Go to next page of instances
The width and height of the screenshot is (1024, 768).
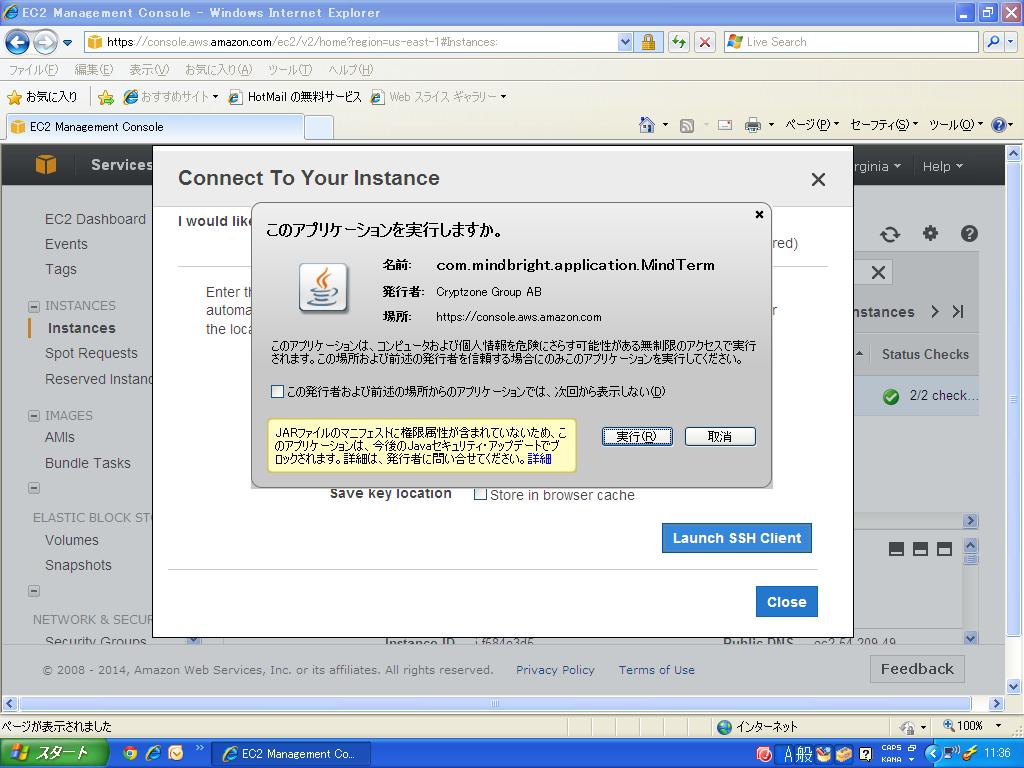(935, 312)
